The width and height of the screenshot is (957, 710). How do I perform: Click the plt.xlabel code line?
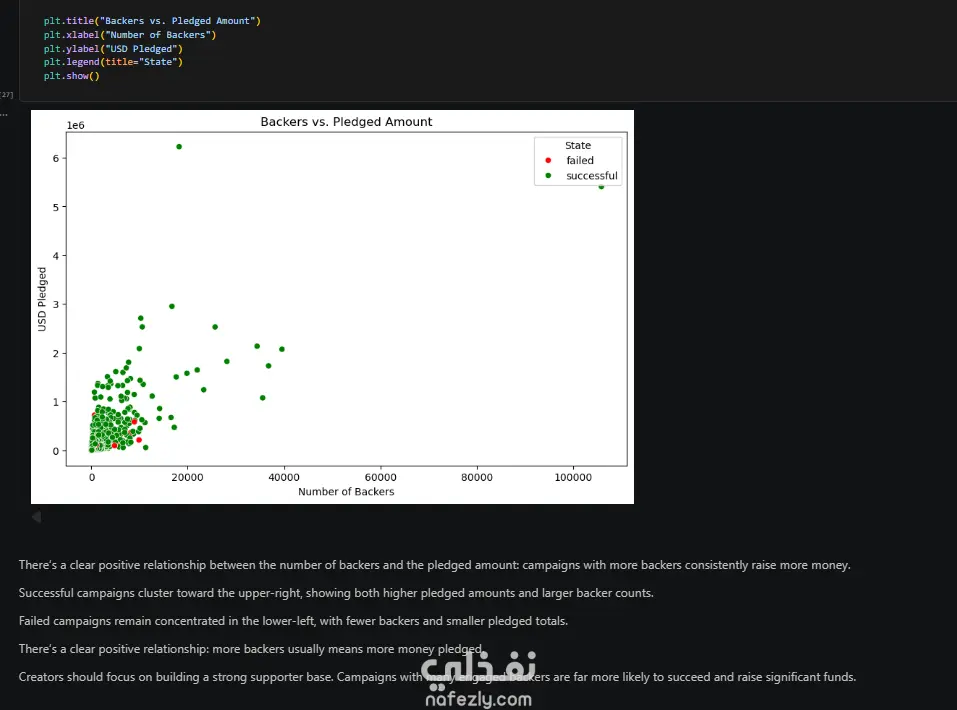point(130,35)
